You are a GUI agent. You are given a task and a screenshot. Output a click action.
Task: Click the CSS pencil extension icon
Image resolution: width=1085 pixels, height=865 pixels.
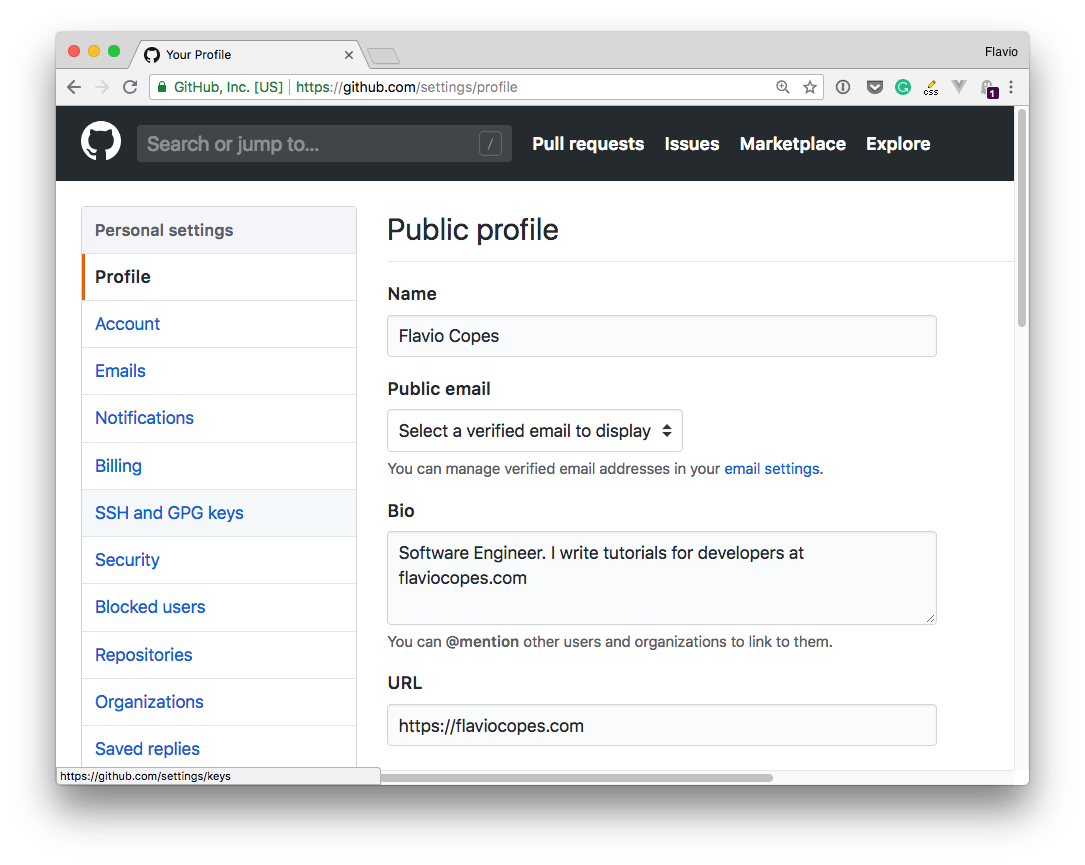pyautogui.click(x=931, y=87)
